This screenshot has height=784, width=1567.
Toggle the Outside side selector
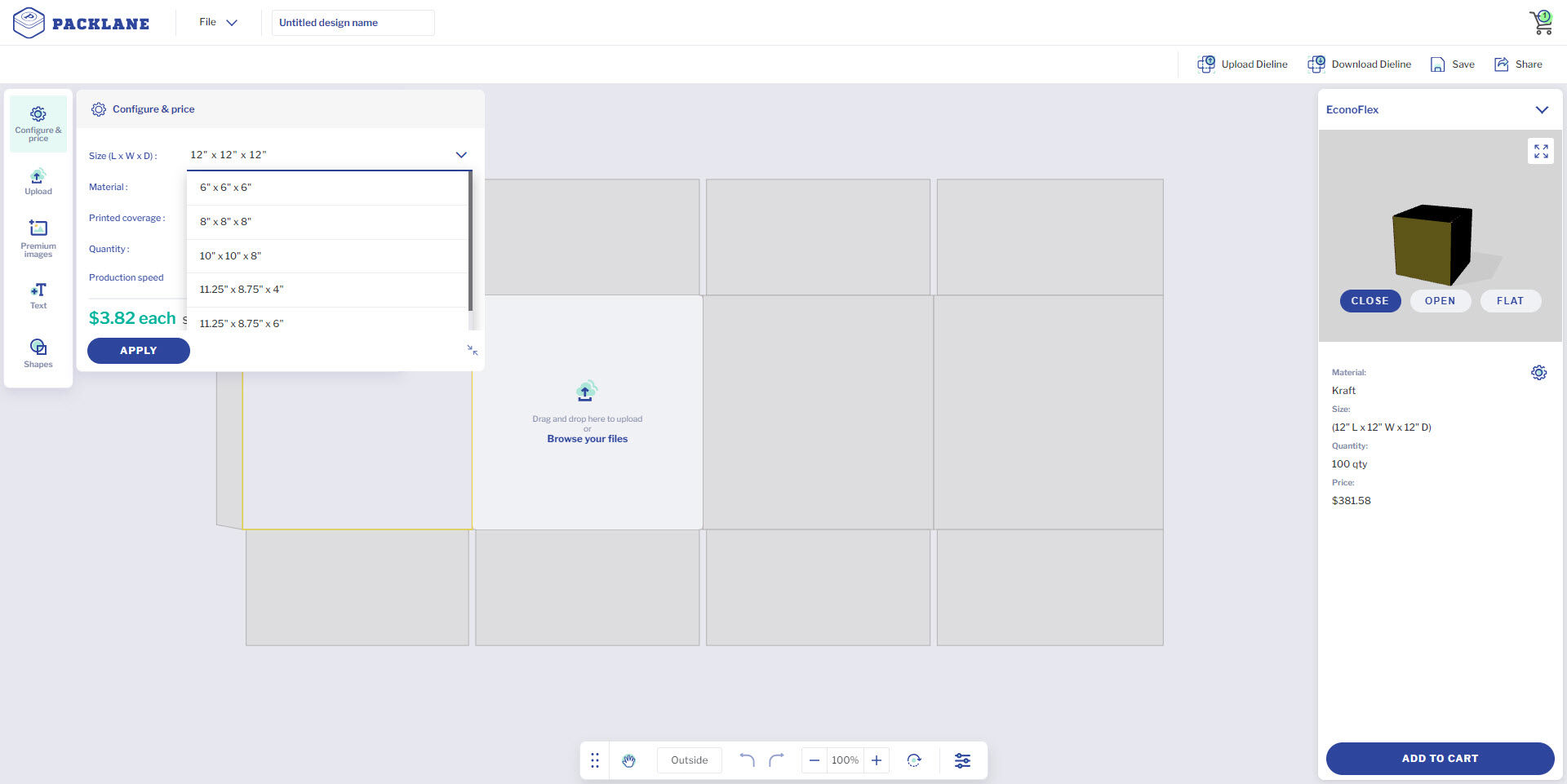click(689, 760)
